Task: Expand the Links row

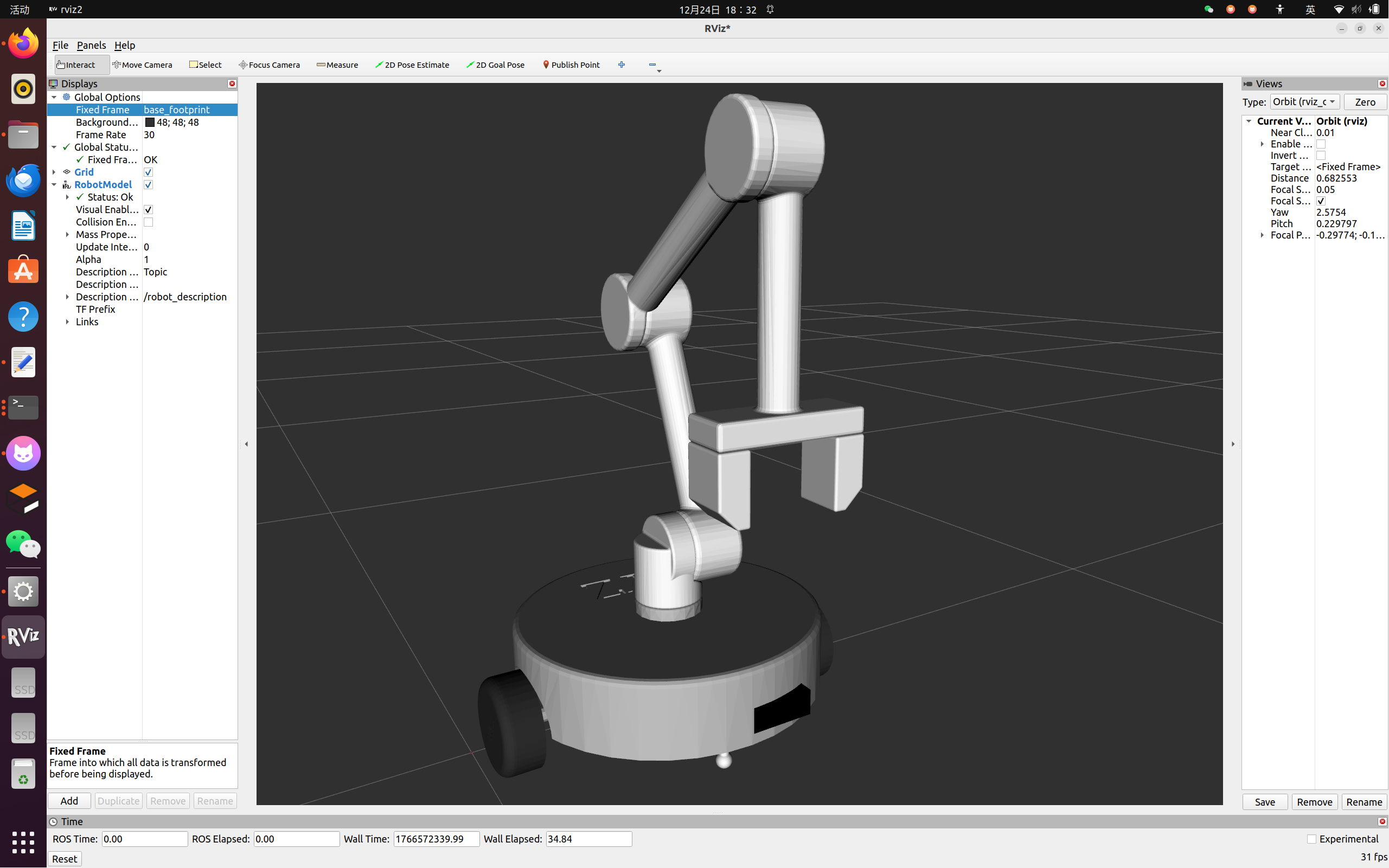Action: coord(67,322)
